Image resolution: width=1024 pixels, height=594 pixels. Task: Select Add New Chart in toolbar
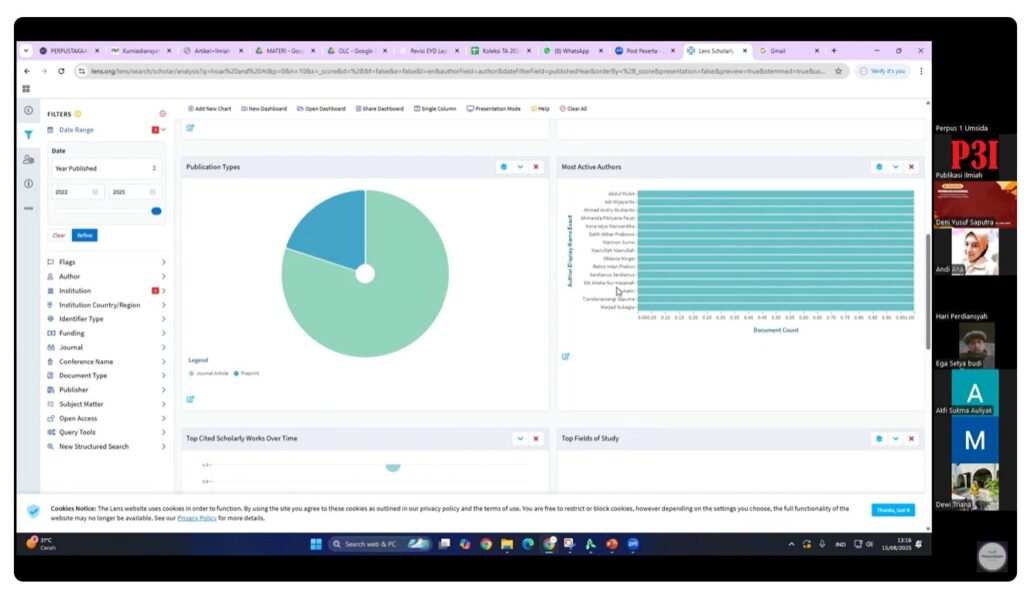tap(209, 108)
